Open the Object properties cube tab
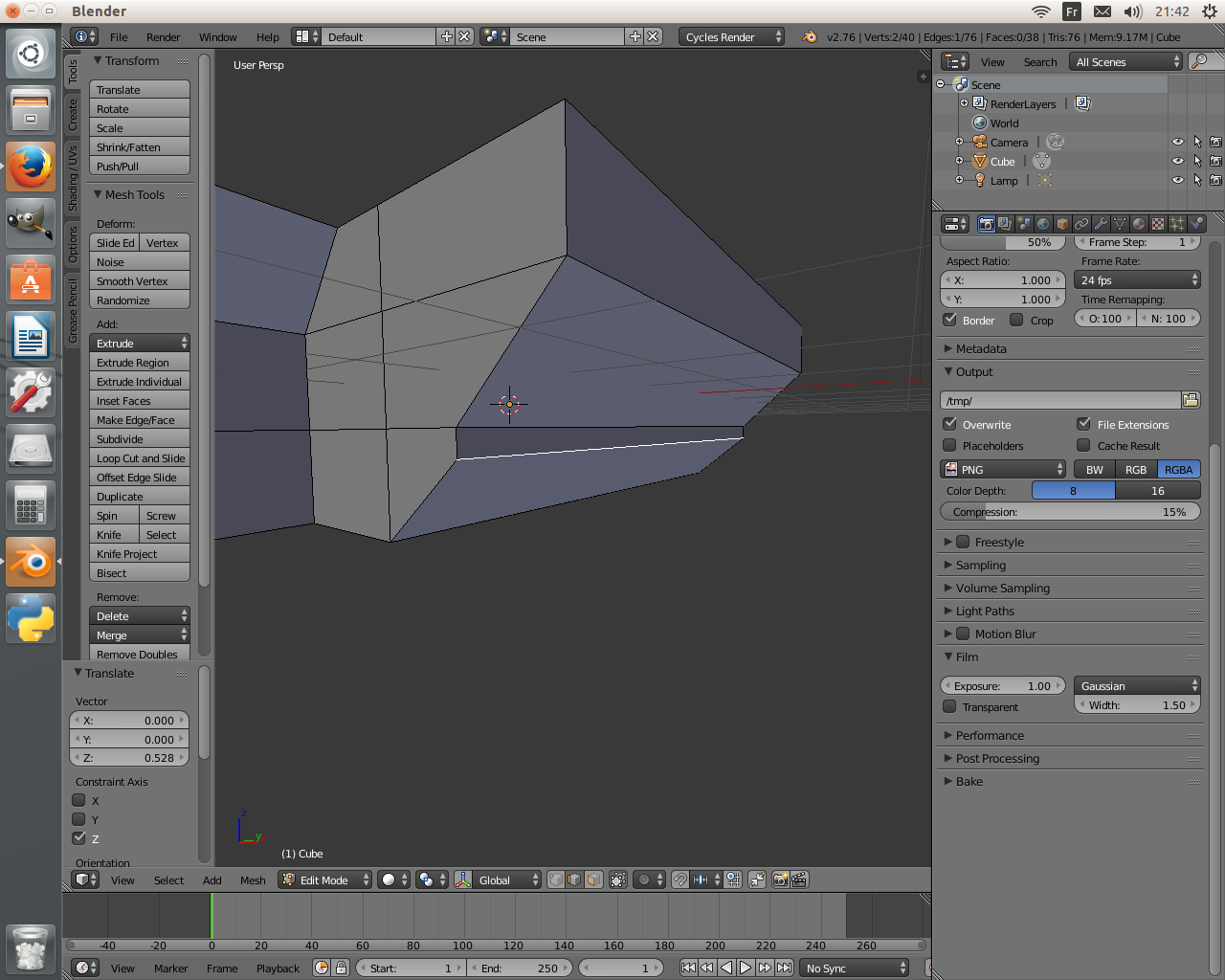 click(x=1062, y=224)
